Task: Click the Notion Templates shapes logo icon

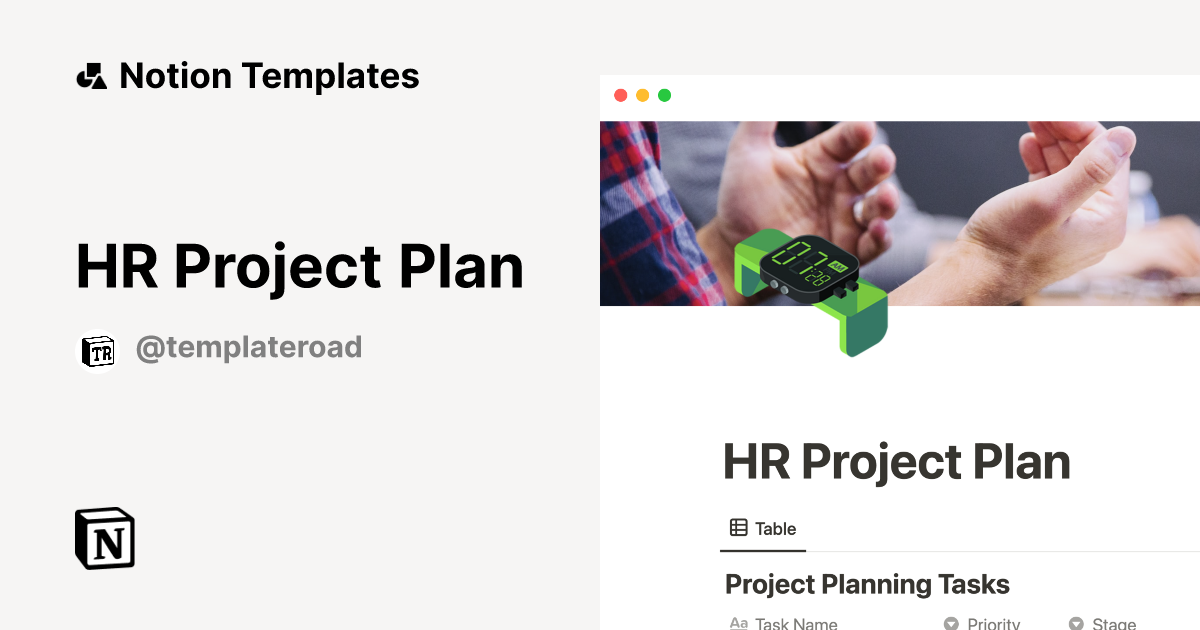Action: pos(91,76)
